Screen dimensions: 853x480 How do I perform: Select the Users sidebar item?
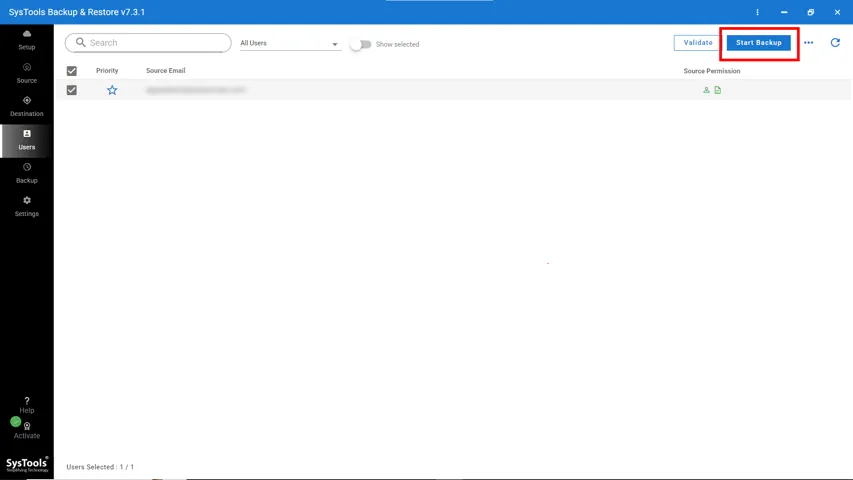point(27,140)
